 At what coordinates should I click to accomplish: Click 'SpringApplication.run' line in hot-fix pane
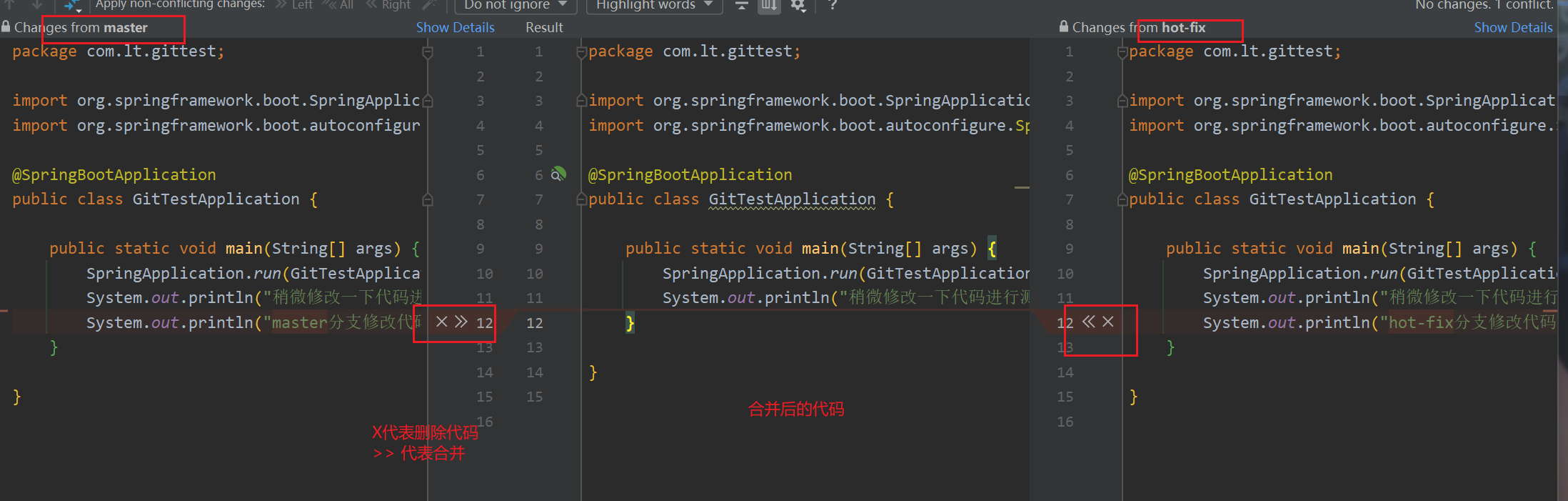1379,273
